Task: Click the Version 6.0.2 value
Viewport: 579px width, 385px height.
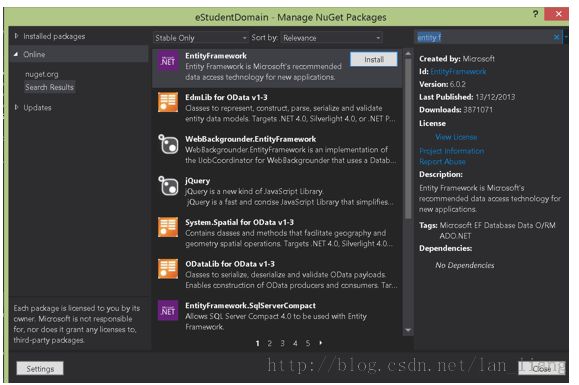Action: 458,84
